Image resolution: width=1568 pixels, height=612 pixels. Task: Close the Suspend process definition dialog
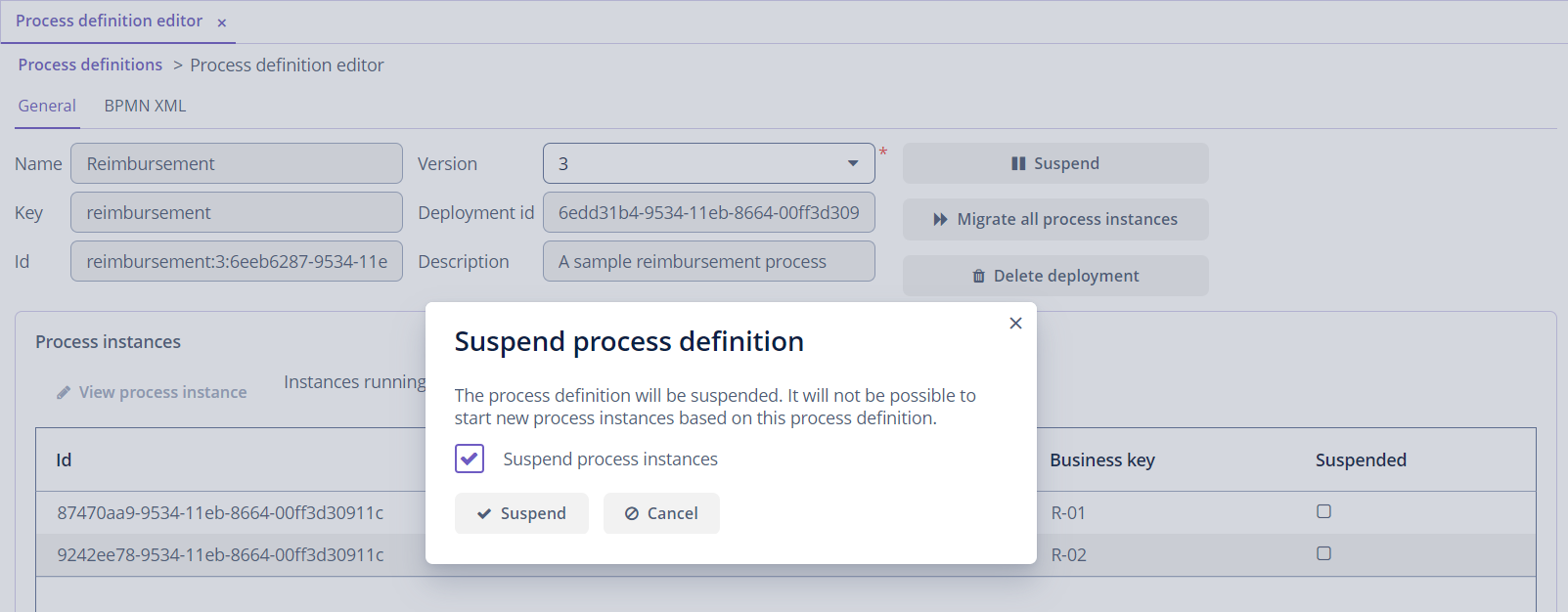(1015, 324)
